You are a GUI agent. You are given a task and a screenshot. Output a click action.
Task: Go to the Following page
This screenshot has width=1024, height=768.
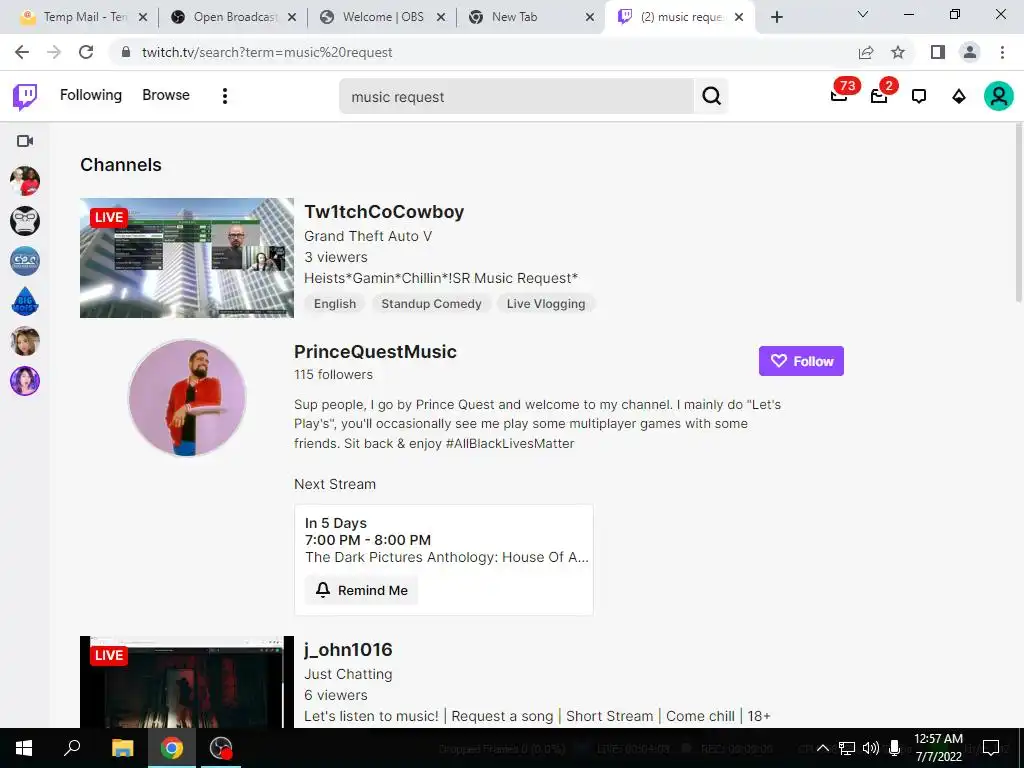pos(91,95)
